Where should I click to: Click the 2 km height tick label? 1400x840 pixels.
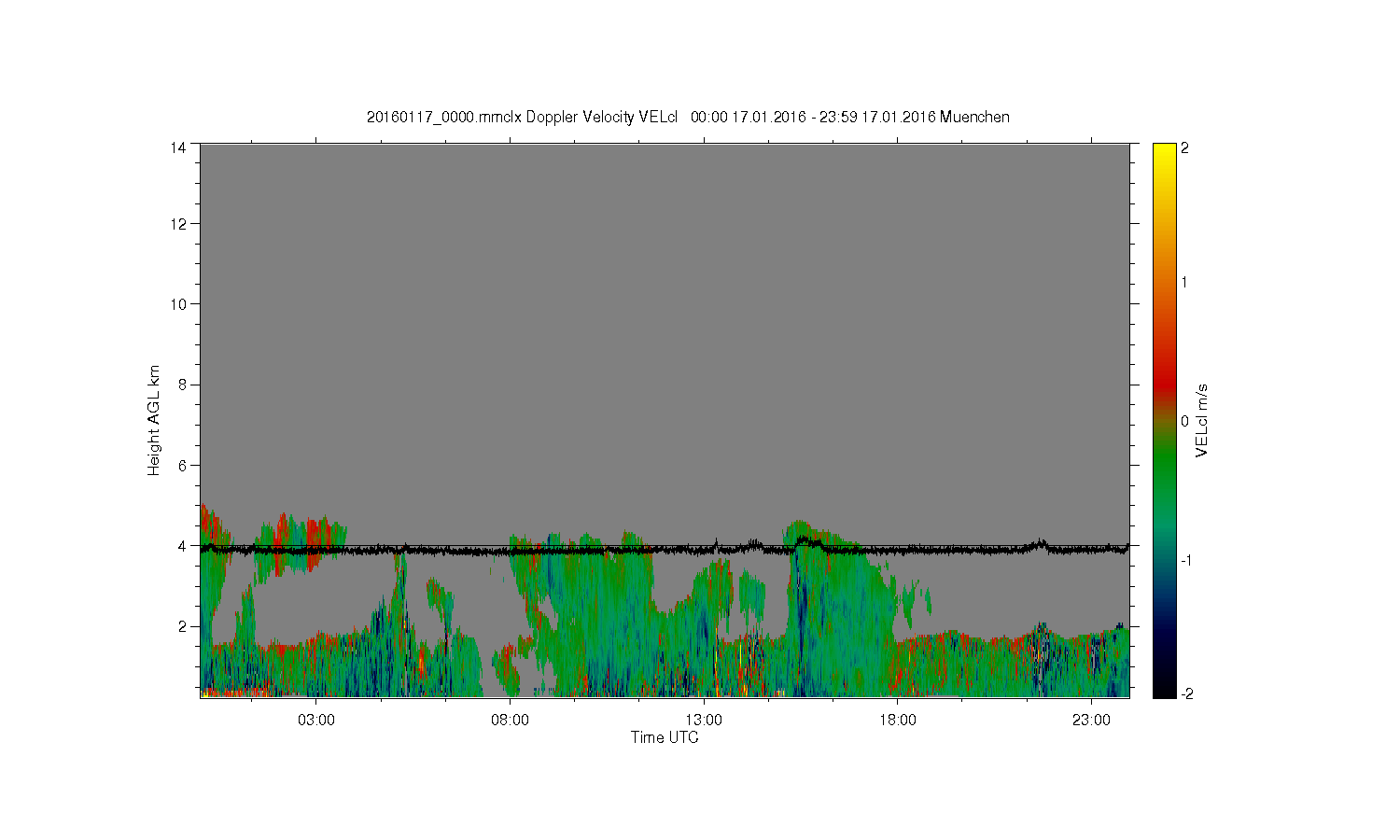pyautogui.click(x=182, y=626)
